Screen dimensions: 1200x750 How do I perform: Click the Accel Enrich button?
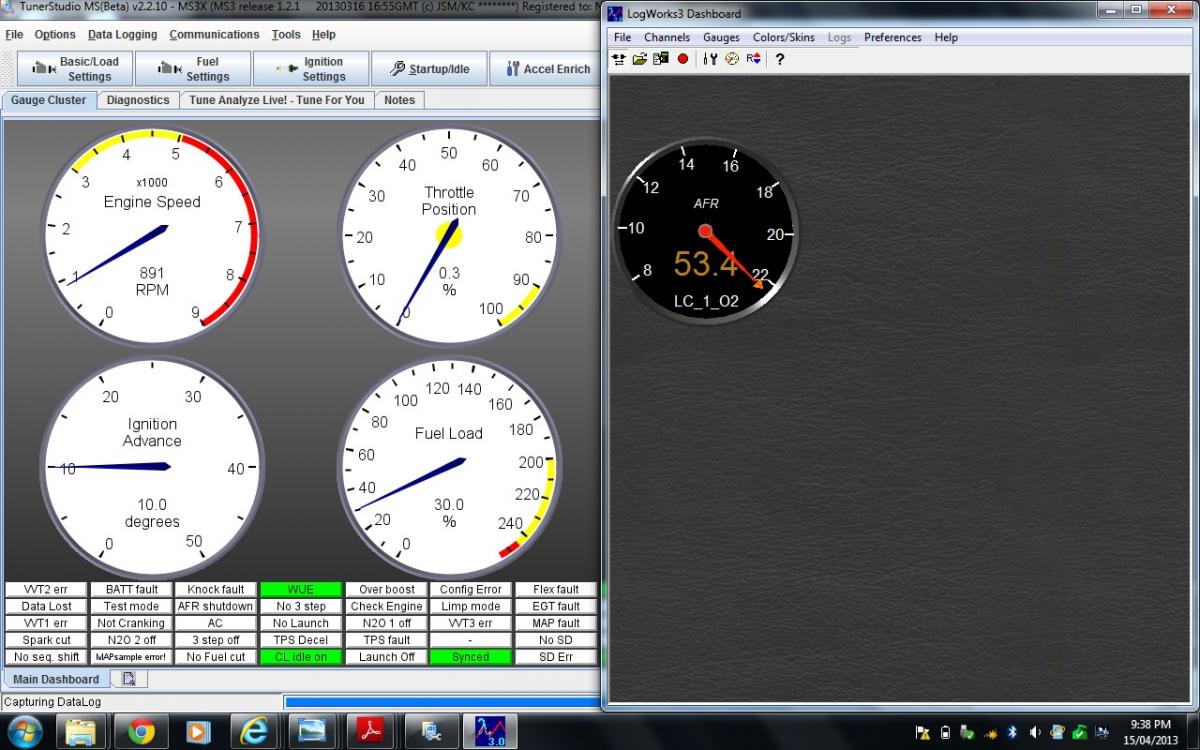tap(547, 69)
